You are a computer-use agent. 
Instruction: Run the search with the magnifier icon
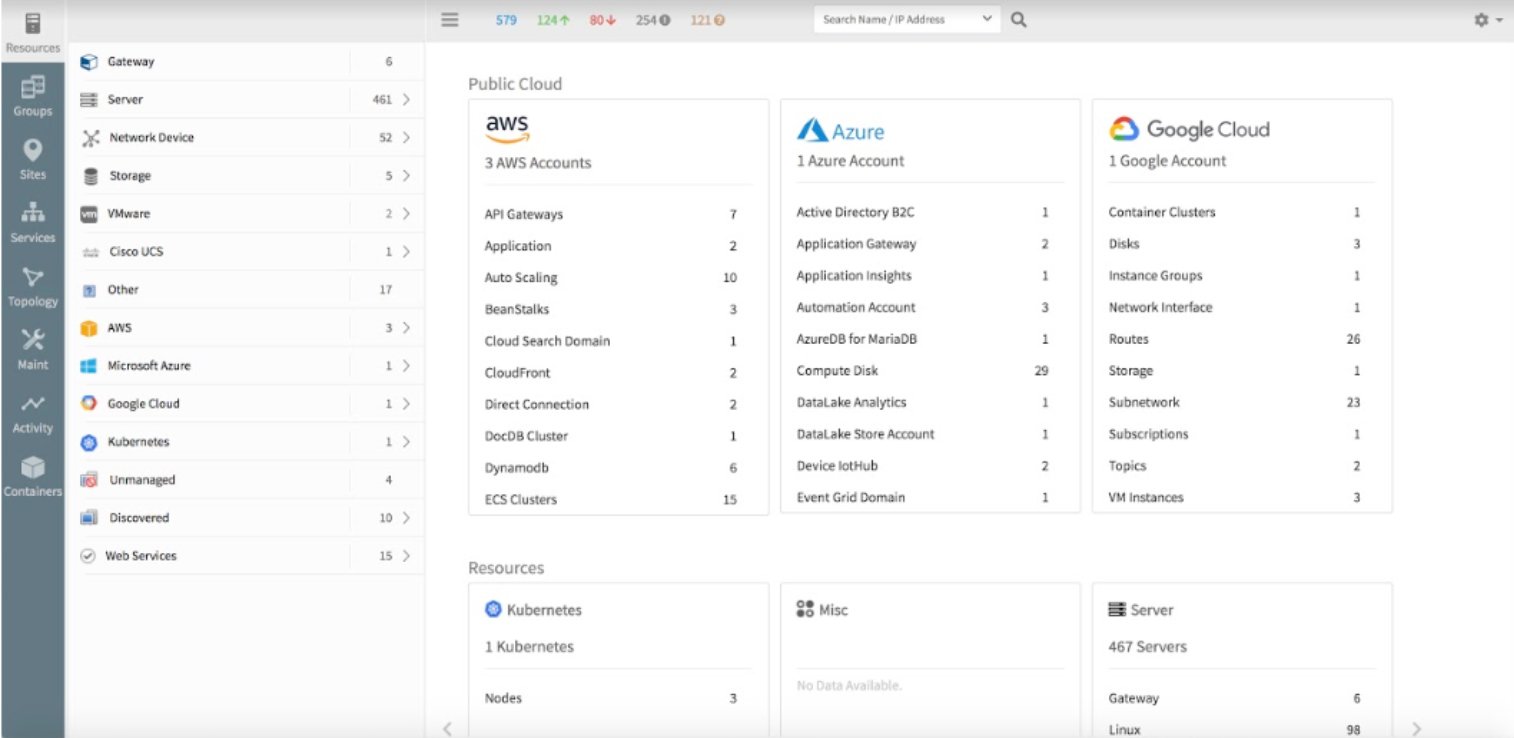pos(1019,18)
